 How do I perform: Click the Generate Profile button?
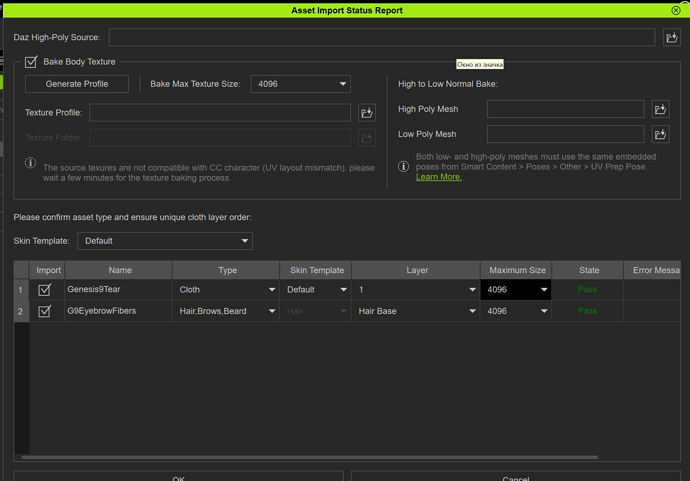coord(77,84)
